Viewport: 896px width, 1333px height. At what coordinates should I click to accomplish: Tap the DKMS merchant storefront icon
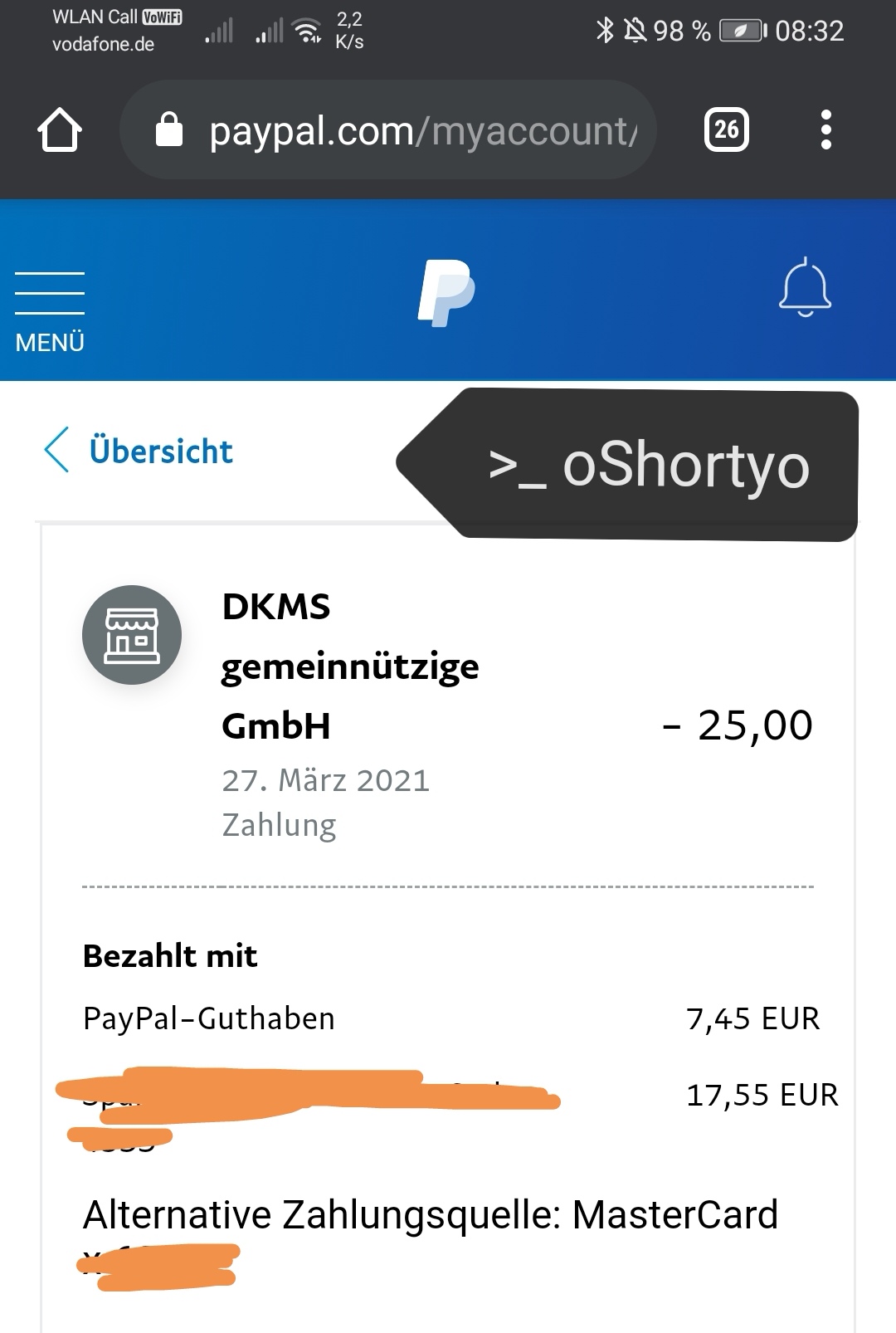click(132, 635)
